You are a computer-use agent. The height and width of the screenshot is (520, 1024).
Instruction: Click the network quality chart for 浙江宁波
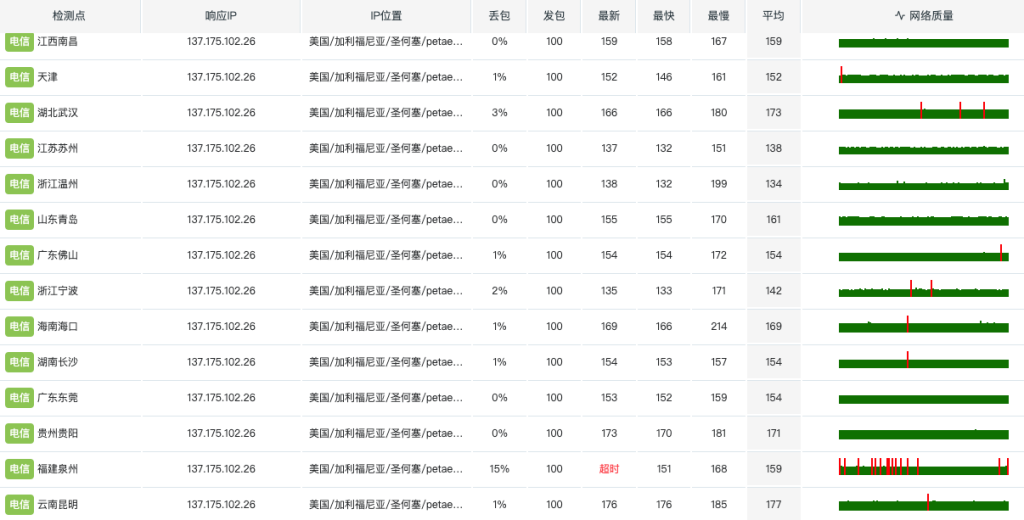tap(923, 290)
